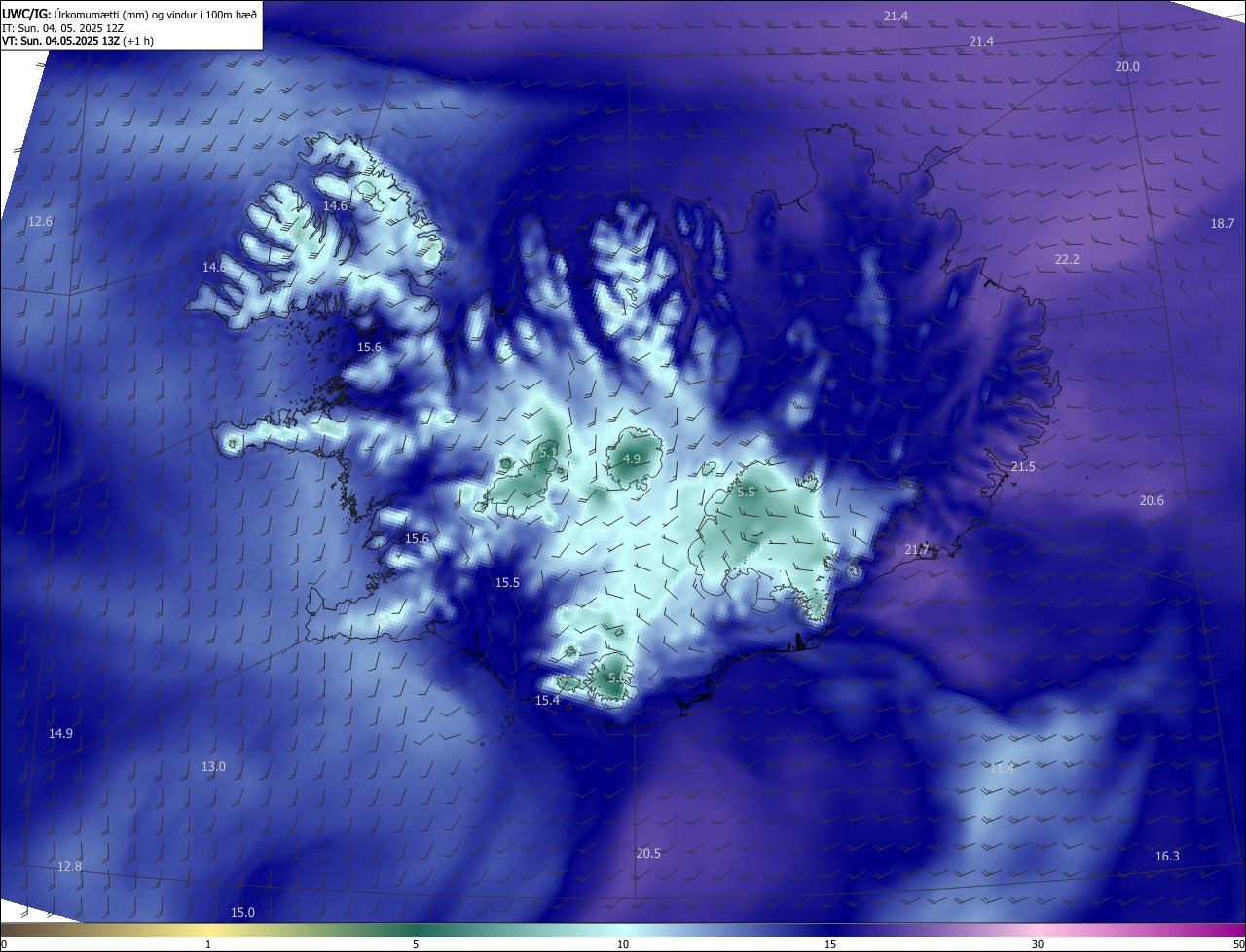Select the 13.0 value label
Screen dimensions: 1246x952
click(x=213, y=767)
